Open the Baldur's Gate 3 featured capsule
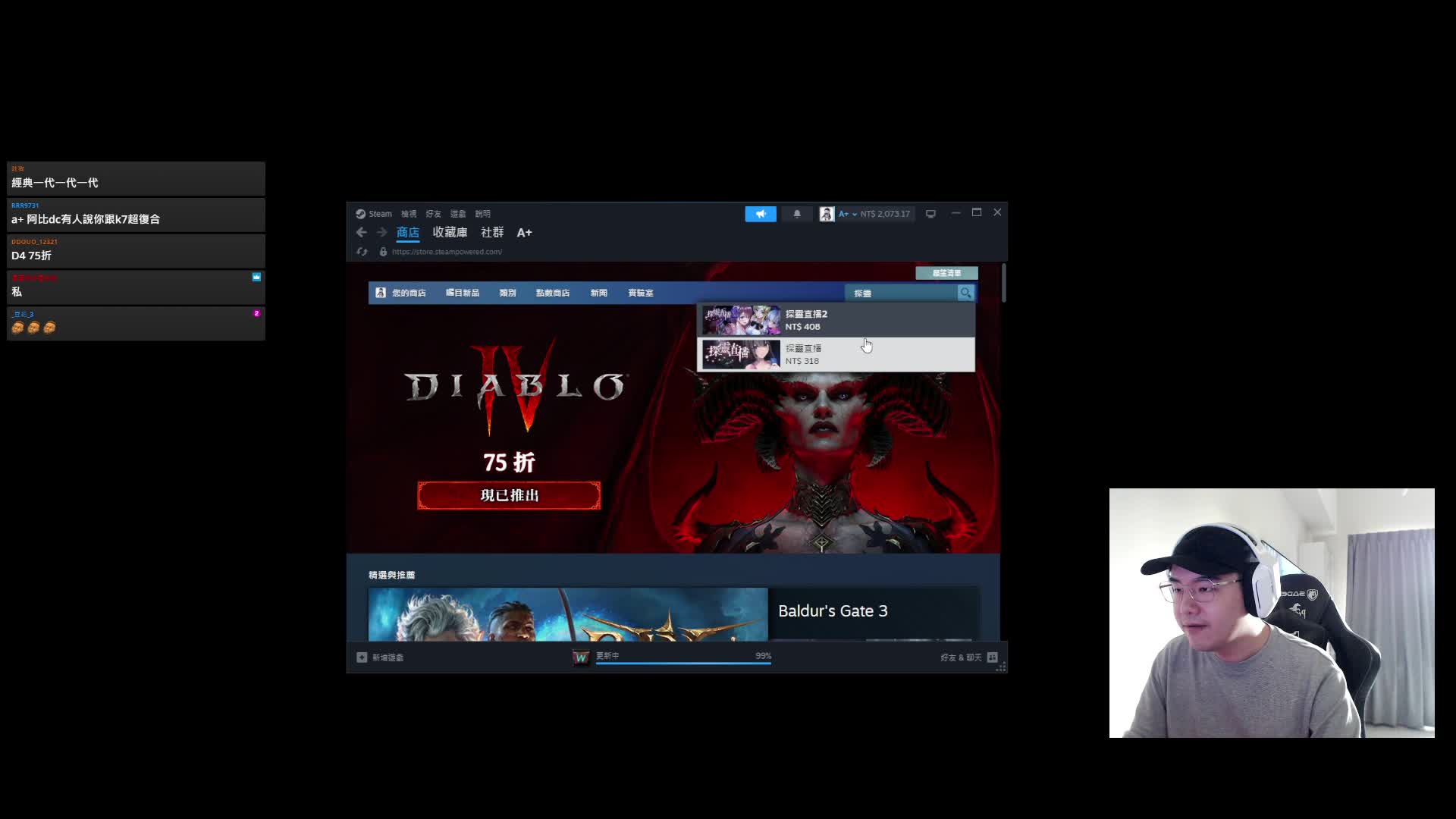Screen dimensions: 1456x819 pos(673,614)
